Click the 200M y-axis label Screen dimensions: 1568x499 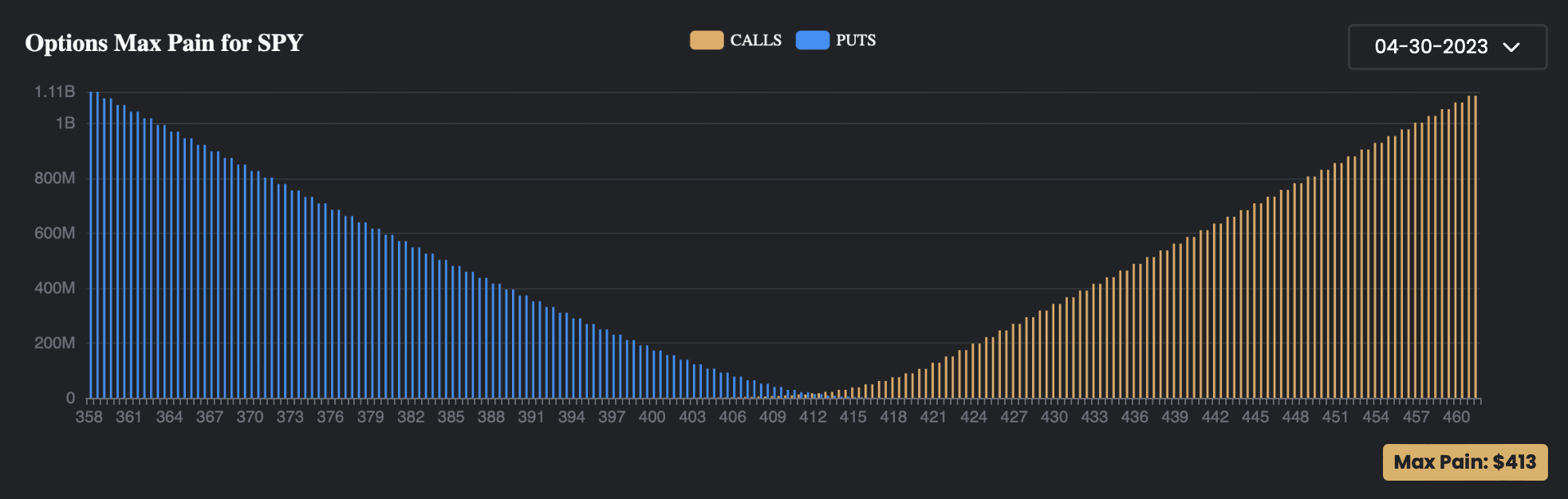coord(54,343)
